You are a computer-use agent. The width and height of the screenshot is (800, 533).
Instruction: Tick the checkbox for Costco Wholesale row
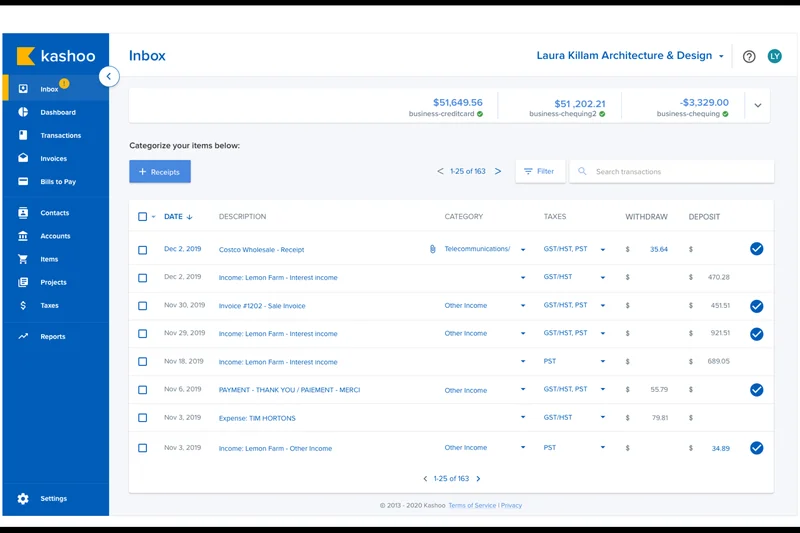tap(143, 249)
